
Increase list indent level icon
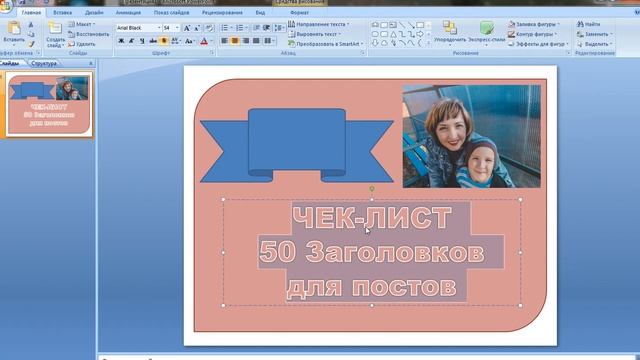[x=267, y=28]
